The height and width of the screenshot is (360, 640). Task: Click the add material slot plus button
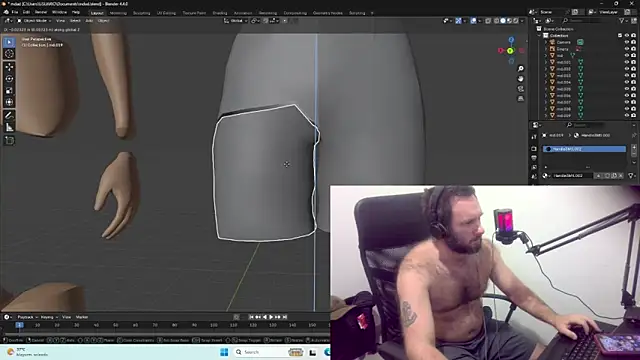click(634, 148)
